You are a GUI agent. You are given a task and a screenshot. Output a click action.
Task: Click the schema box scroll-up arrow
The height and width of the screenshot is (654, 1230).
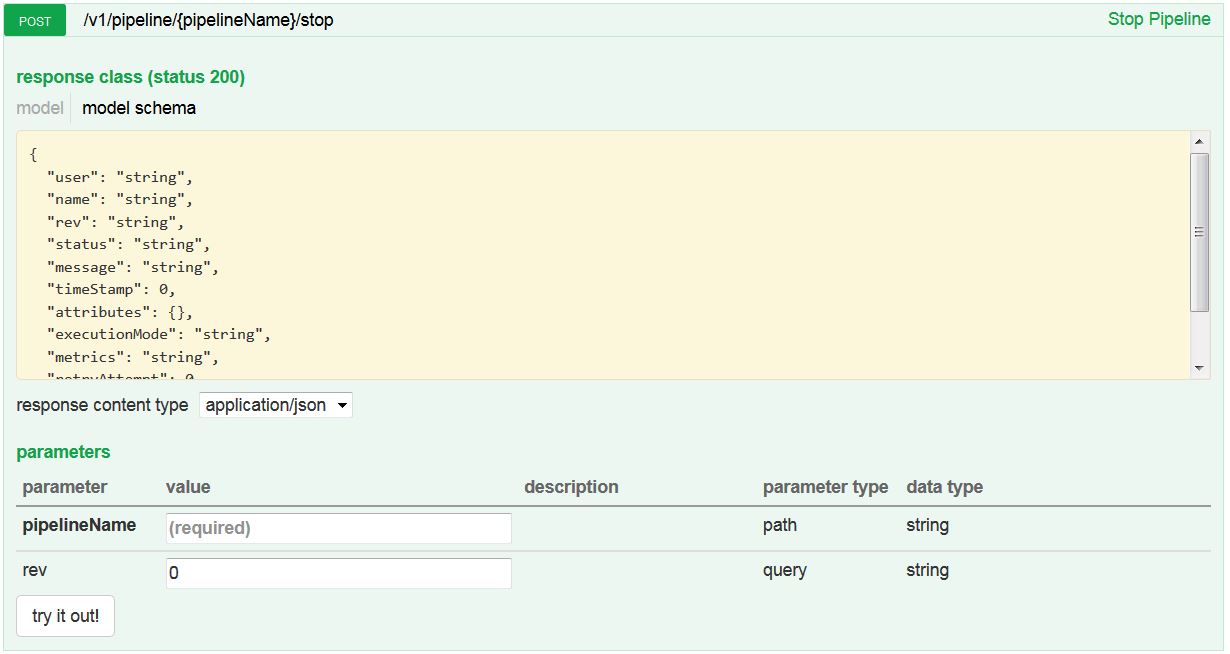[x=1200, y=142]
